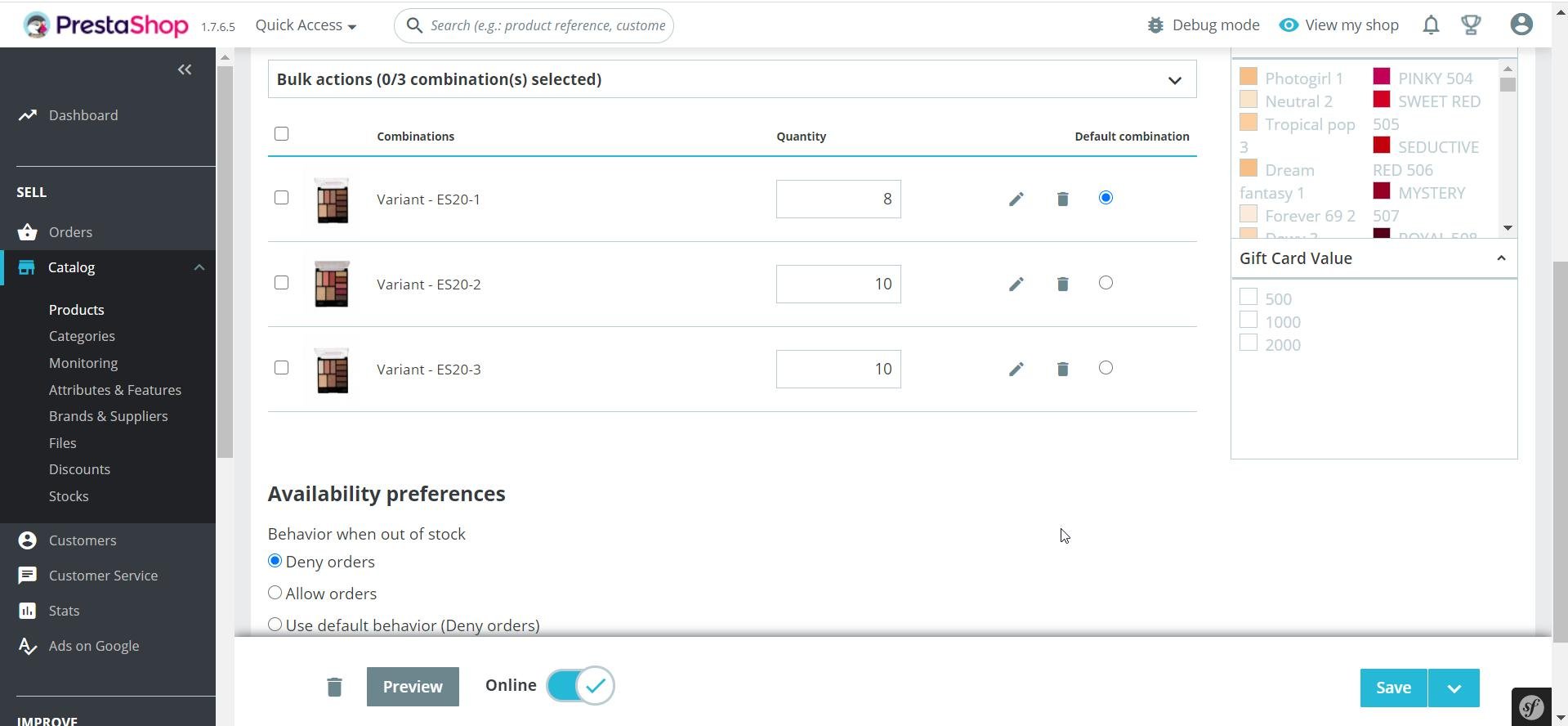This screenshot has width=1568, height=726.
Task: Collapse the Catalog submenu chevron
Action: (199, 267)
